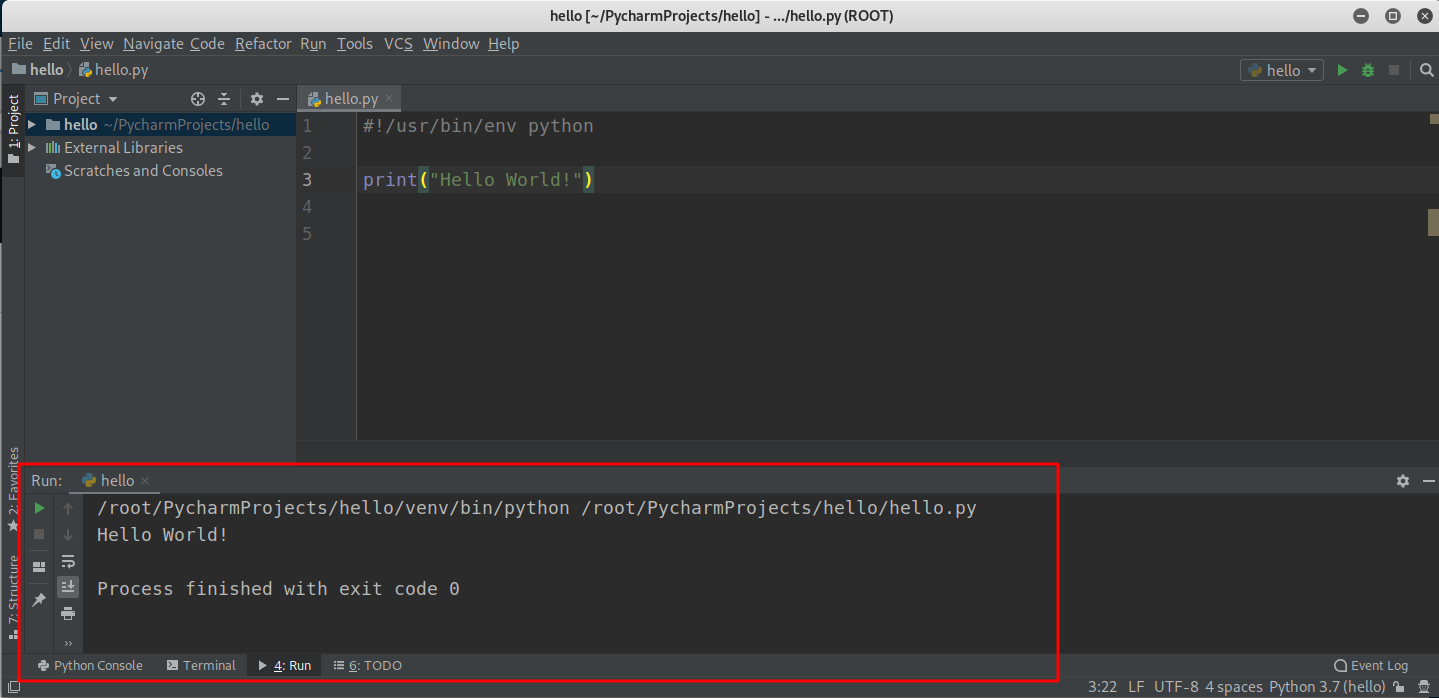Toggle Scroll to End in Run console
This screenshot has width=1439, height=698.
coord(68,587)
